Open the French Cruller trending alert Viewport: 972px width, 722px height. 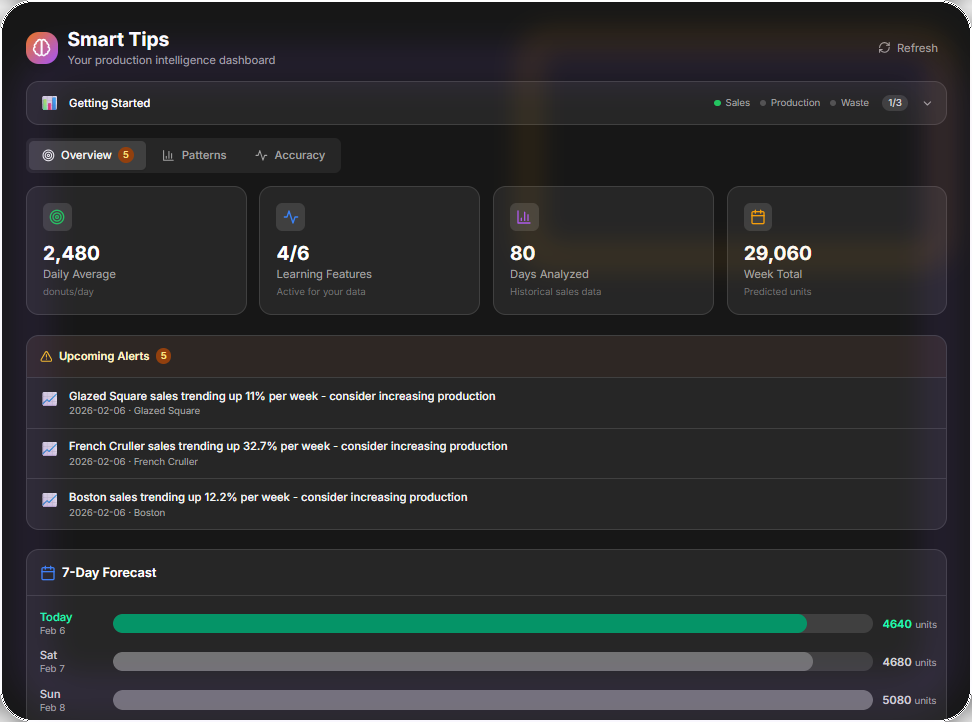click(288, 447)
